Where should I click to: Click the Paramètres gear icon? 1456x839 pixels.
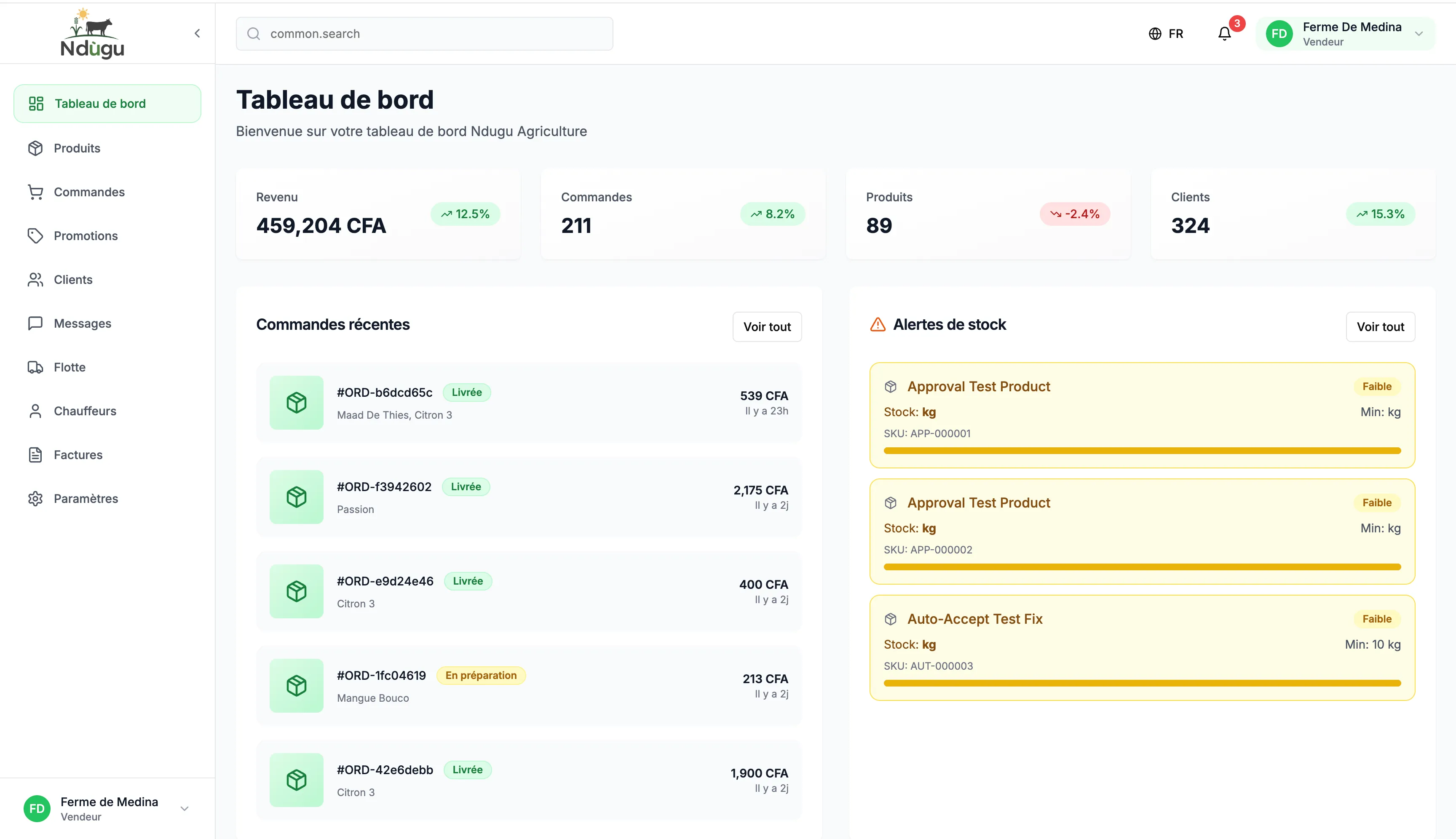35,499
